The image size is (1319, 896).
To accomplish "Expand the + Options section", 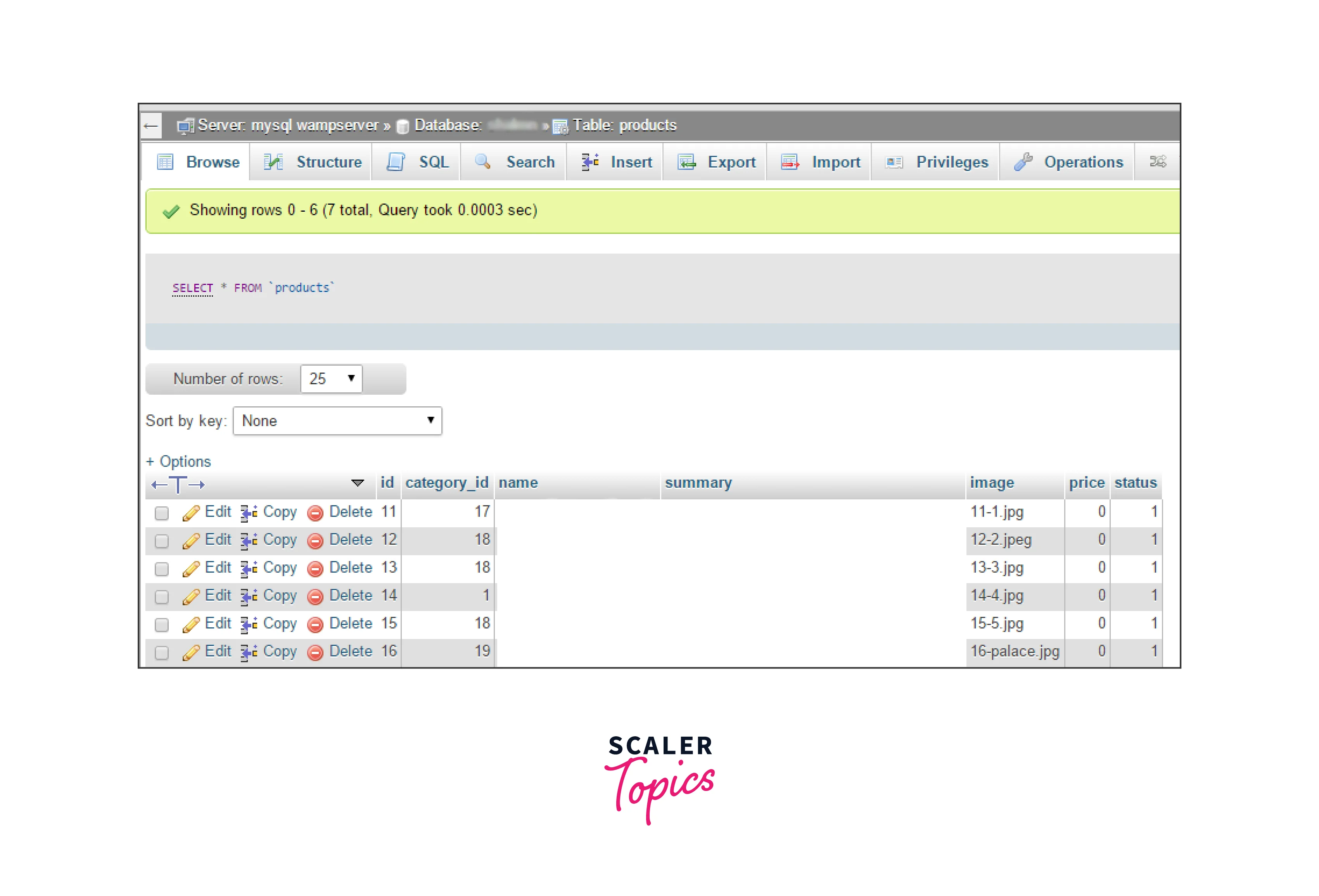I will pyautogui.click(x=179, y=461).
